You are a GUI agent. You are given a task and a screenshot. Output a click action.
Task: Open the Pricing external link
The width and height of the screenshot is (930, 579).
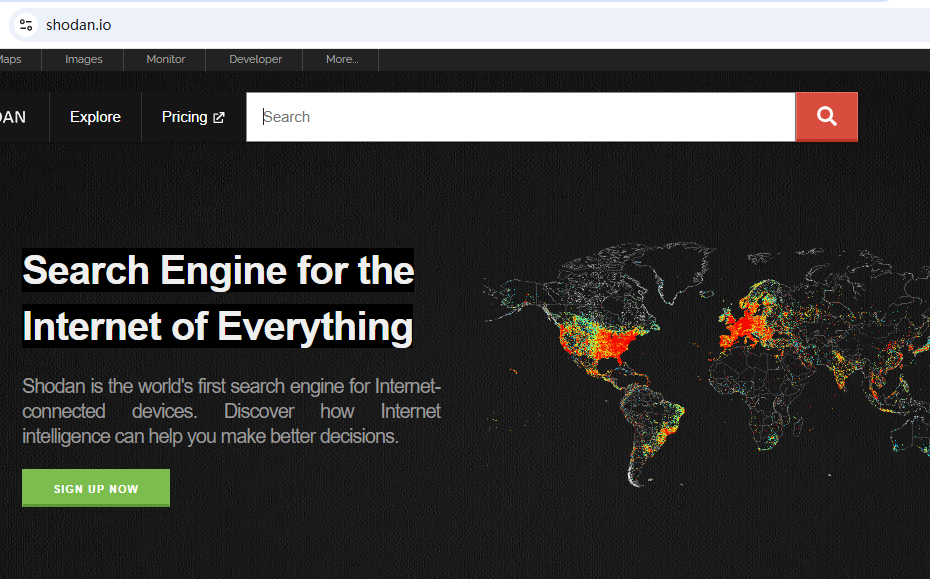pos(193,117)
